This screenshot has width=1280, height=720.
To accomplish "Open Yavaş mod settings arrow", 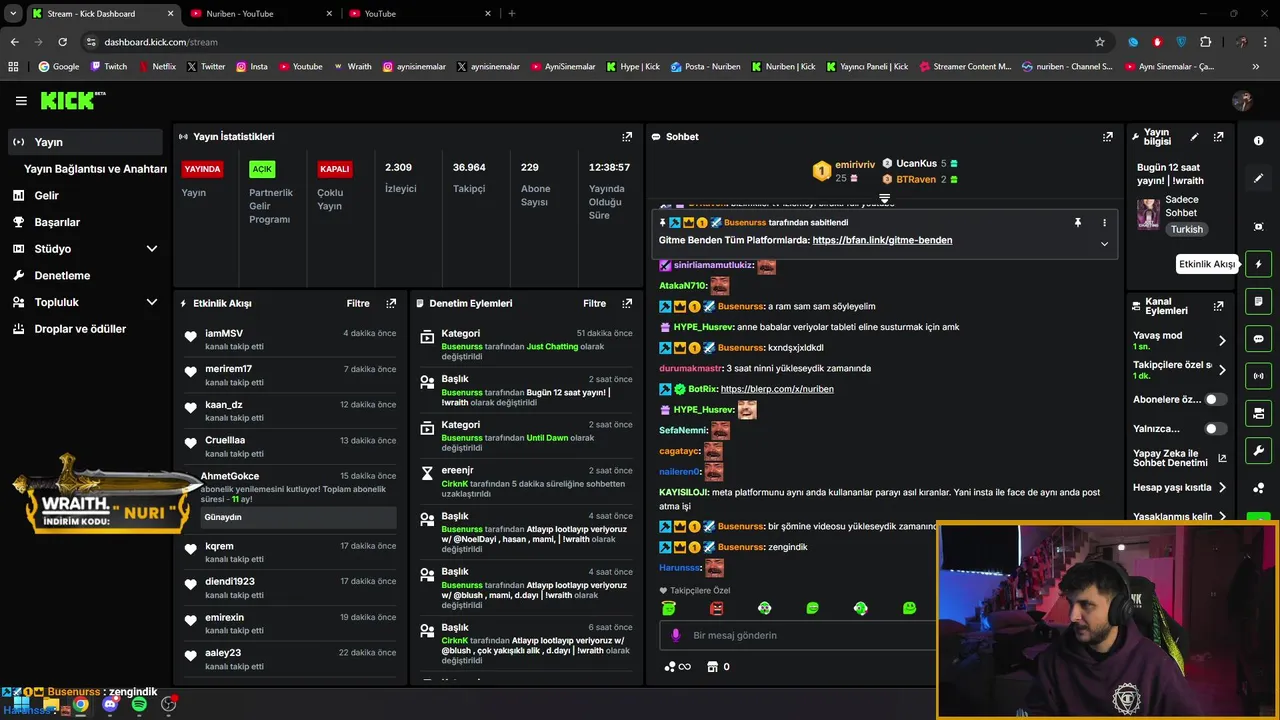I will point(1222,341).
